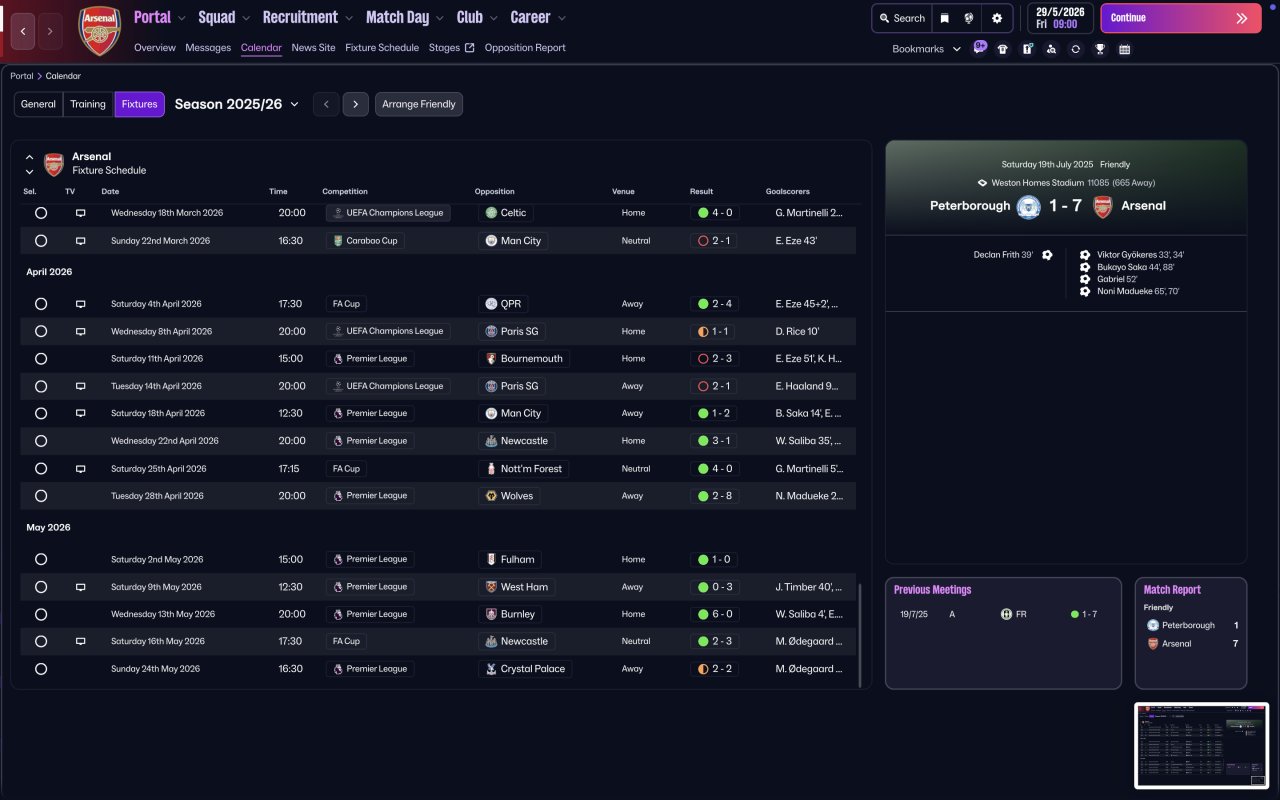Image resolution: width=1280 pixels, height=800 pixels.
Task: Select the Celtic fixture radio button
Action: pyautogui.click(x=41, y=213)
